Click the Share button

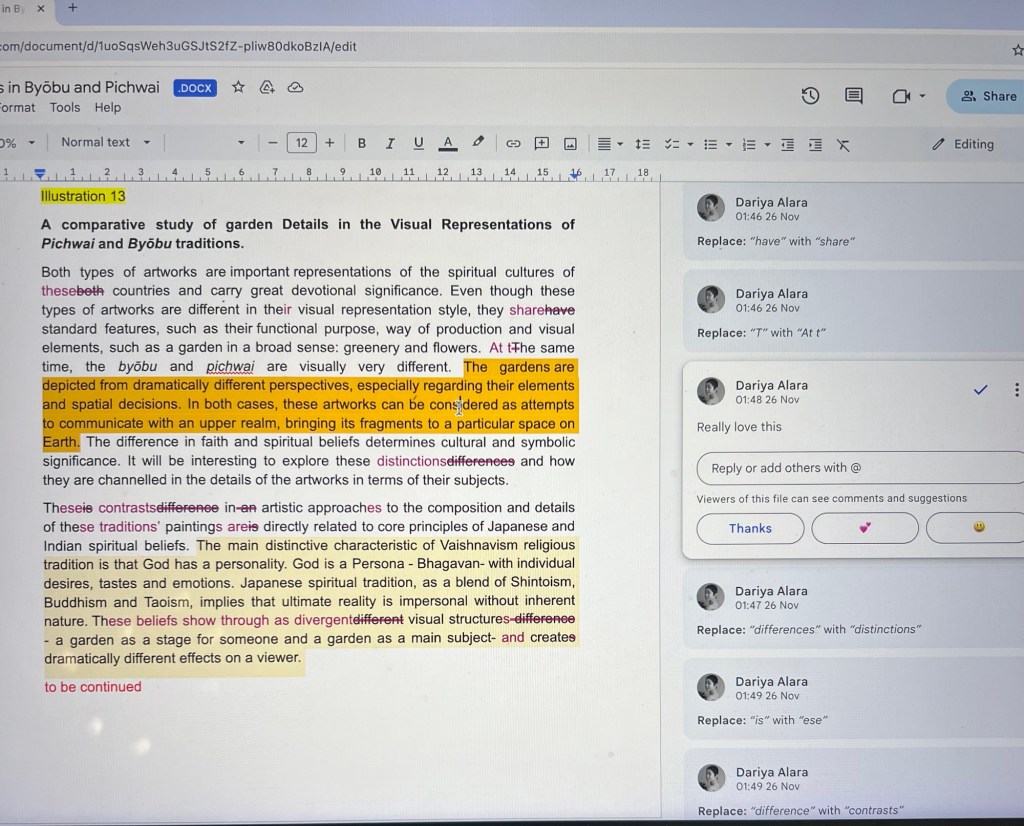(x=988, y=96)
